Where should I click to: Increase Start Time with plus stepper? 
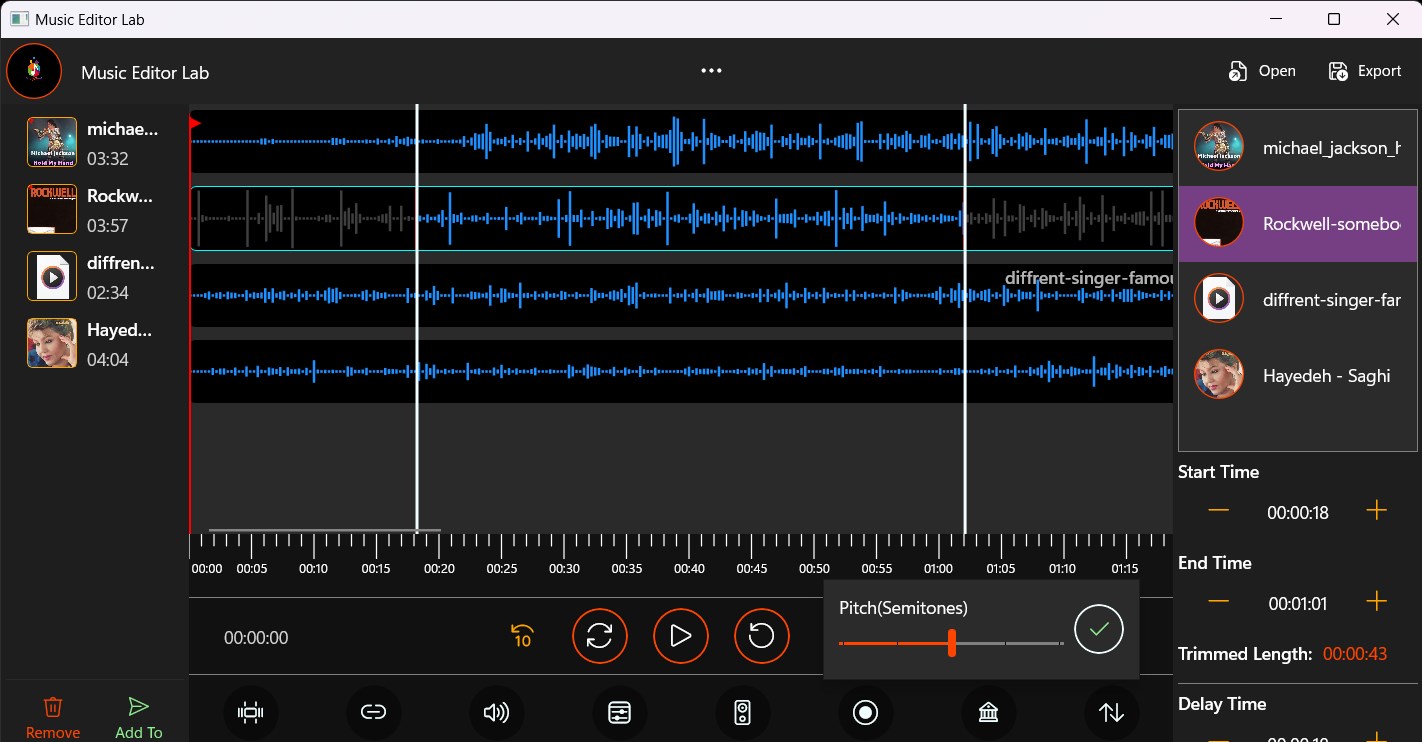point(1377,511)
